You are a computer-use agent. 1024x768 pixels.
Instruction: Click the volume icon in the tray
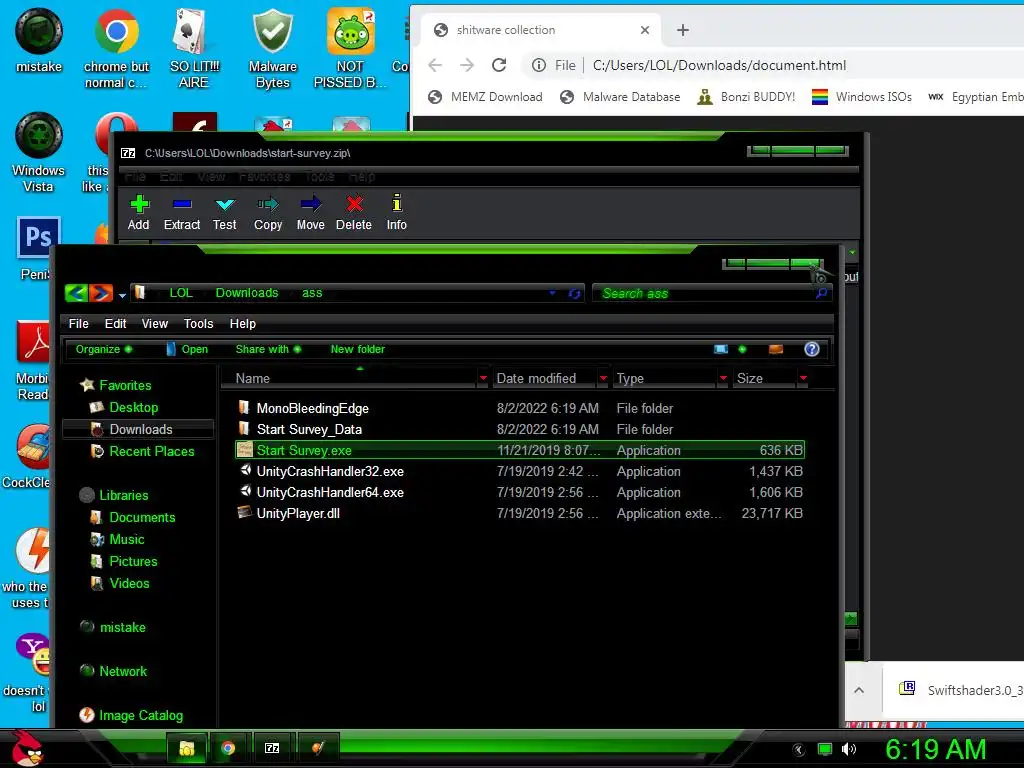(x=849, y=749)
